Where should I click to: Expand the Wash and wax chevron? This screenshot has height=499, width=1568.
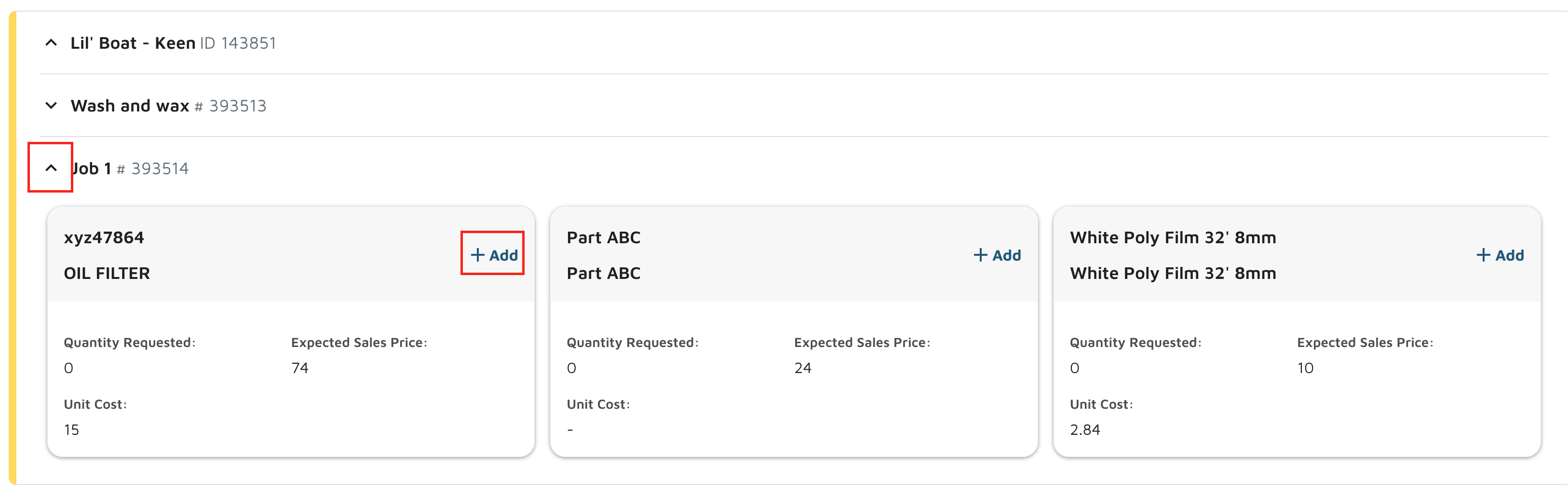tap(51, 106)
